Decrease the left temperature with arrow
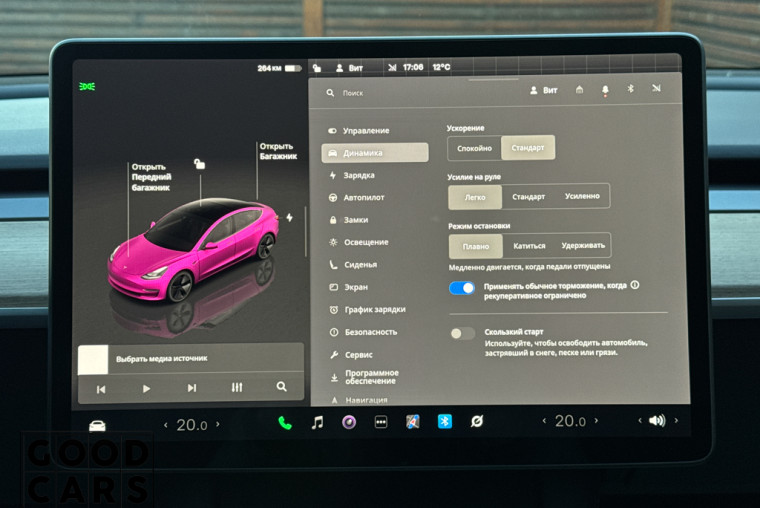The image size is (760, 508). click(x=166, y=426)
